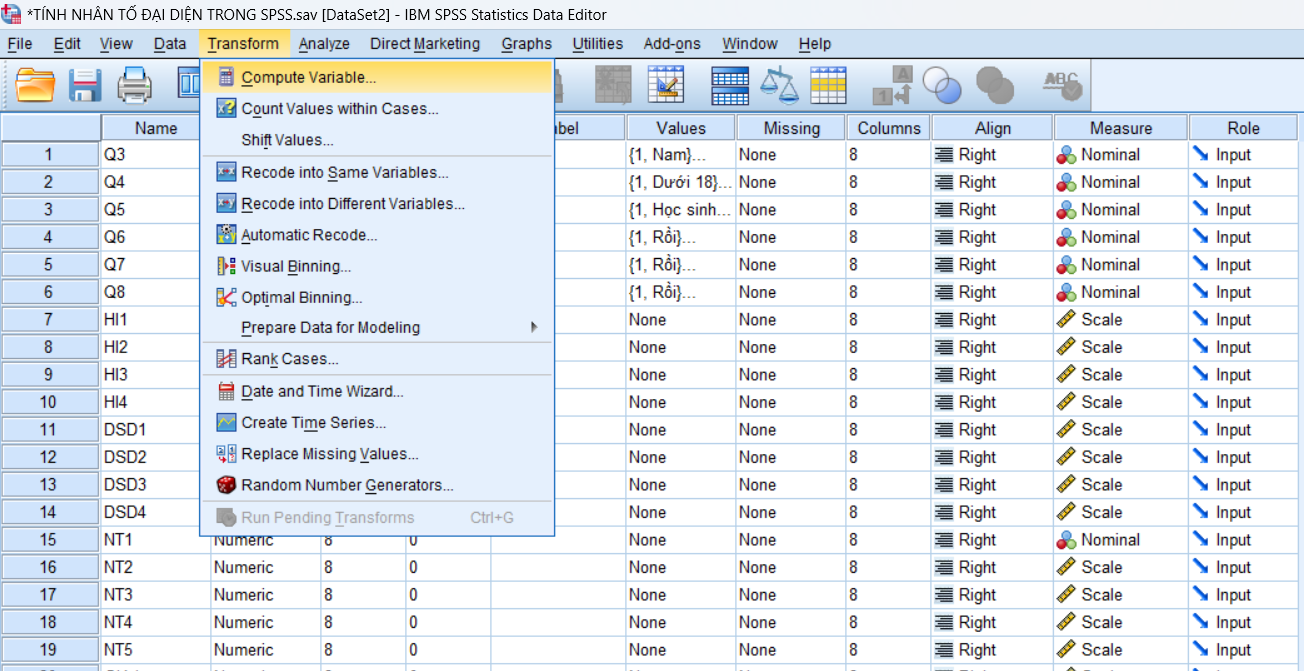Click the Weight Cases balance scale icon

pos(780,85)
